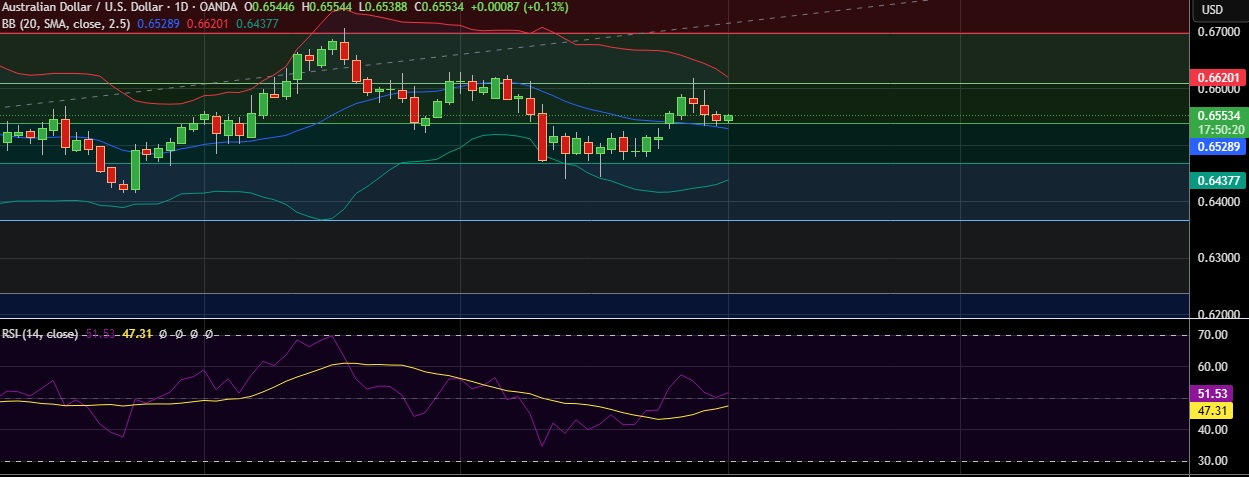The width and height of the screenshot is (1249, 477).
Task: Click the Australian Dollar / U.S. Dollar symbol title
Action: coord(82,7)
